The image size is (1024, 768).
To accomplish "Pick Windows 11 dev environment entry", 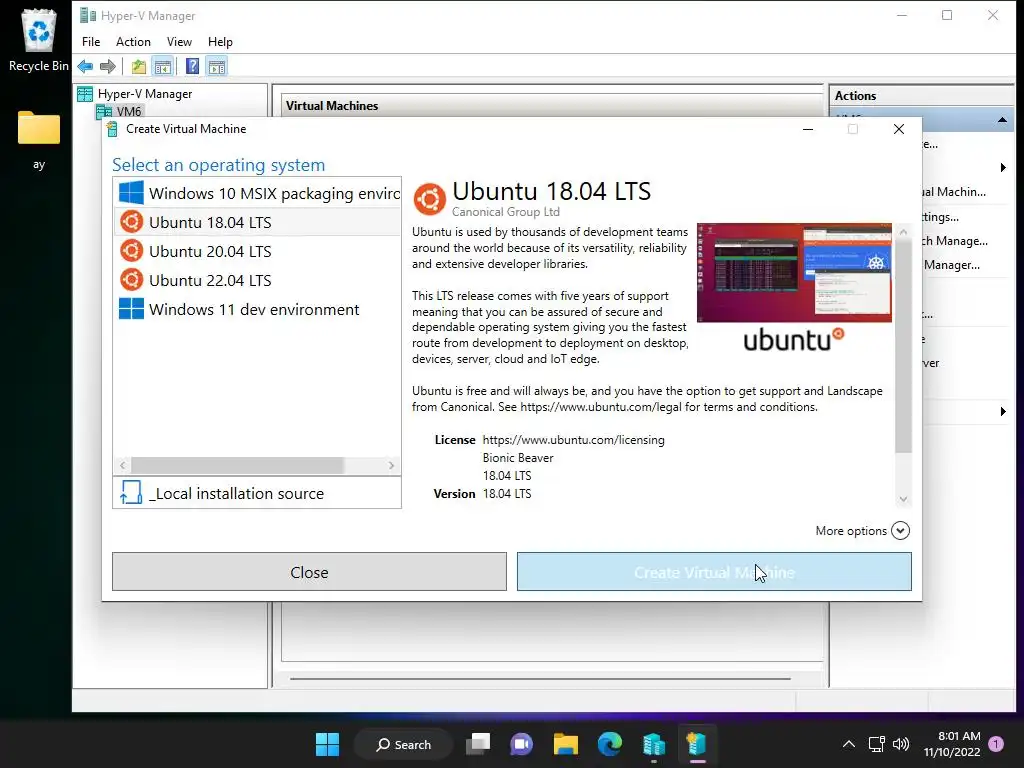I will [x=258, y=309].
